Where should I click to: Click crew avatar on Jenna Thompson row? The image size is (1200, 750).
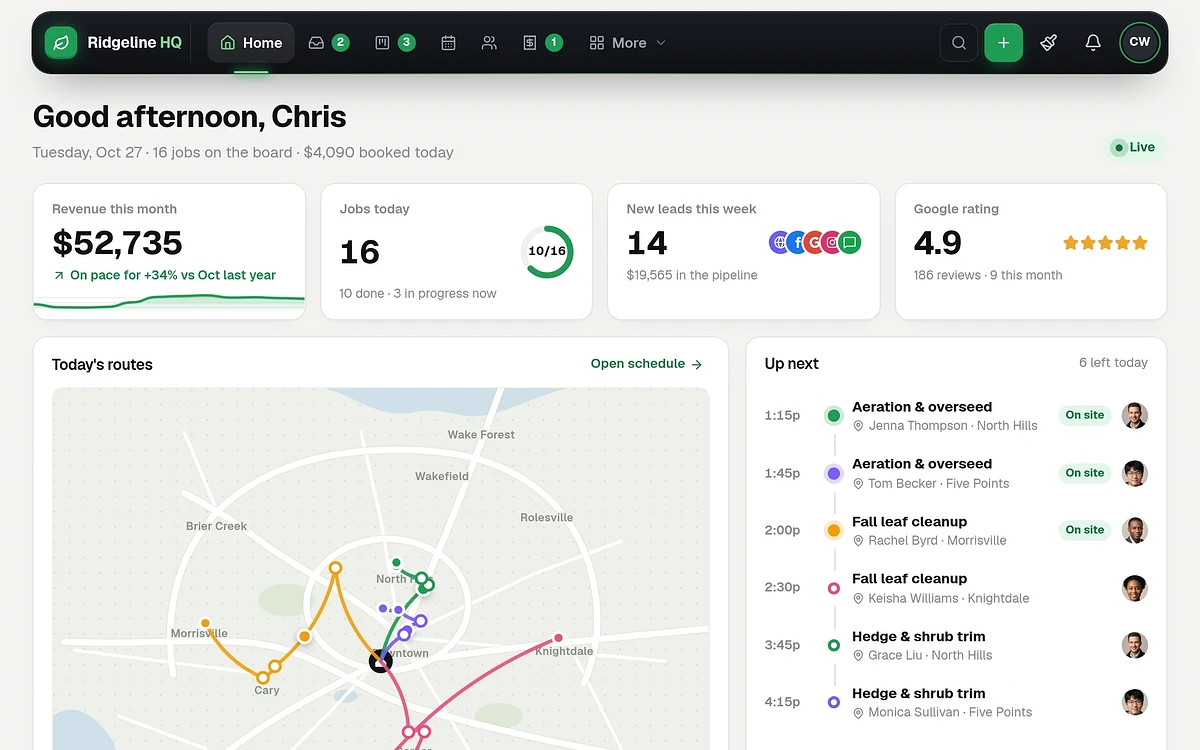pyautogui.click(x=1134, y=416)
